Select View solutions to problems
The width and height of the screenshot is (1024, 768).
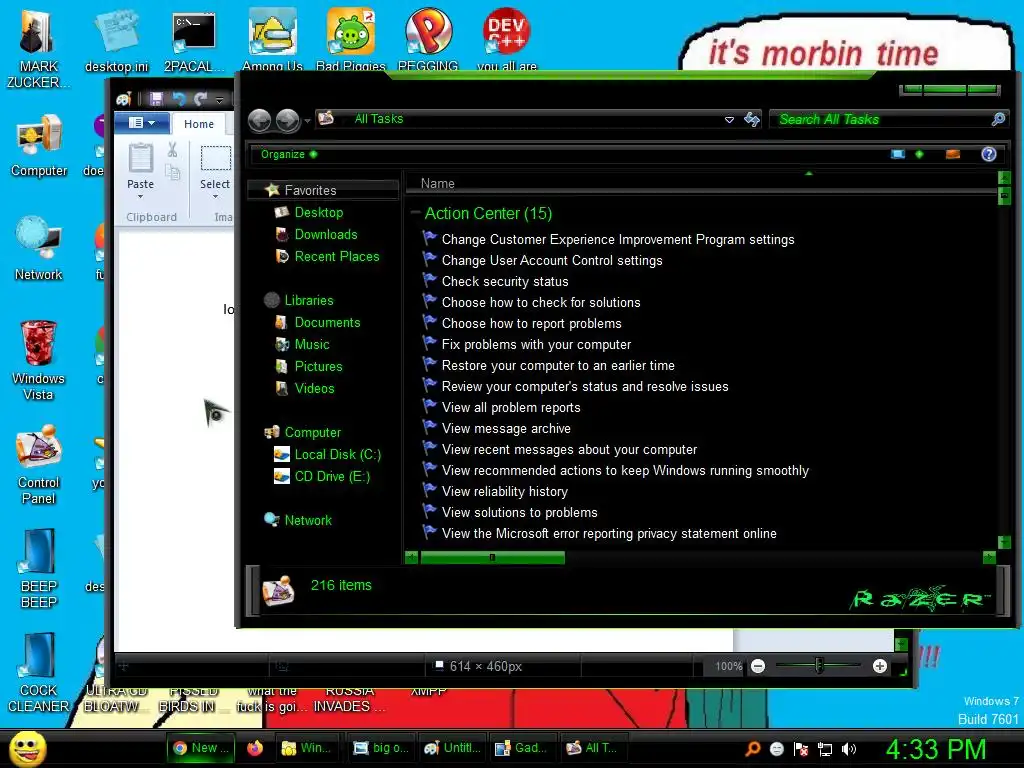519,512
